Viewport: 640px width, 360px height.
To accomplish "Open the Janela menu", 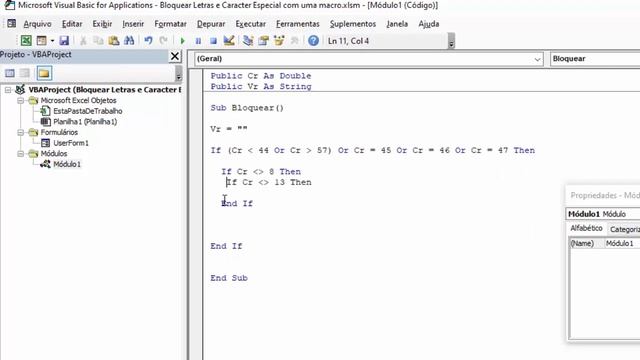I will tap(397, 24).
